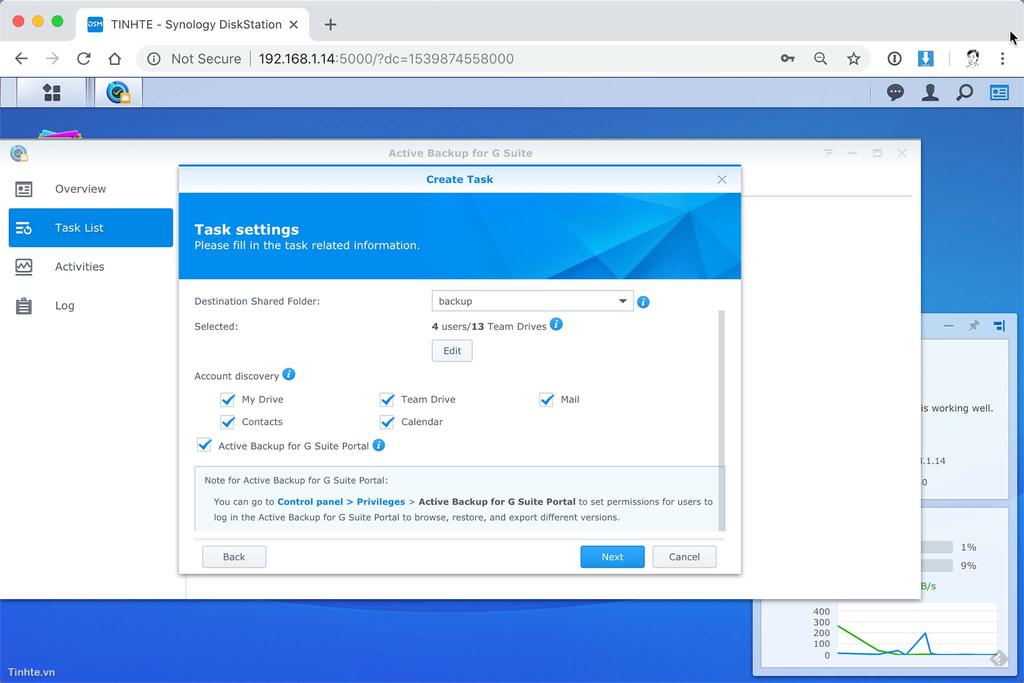The width and height of the screenshot is (1024, 683).
Task: Open the DSM user options icon
Action: pyautogui.click(x=930, y=93)
